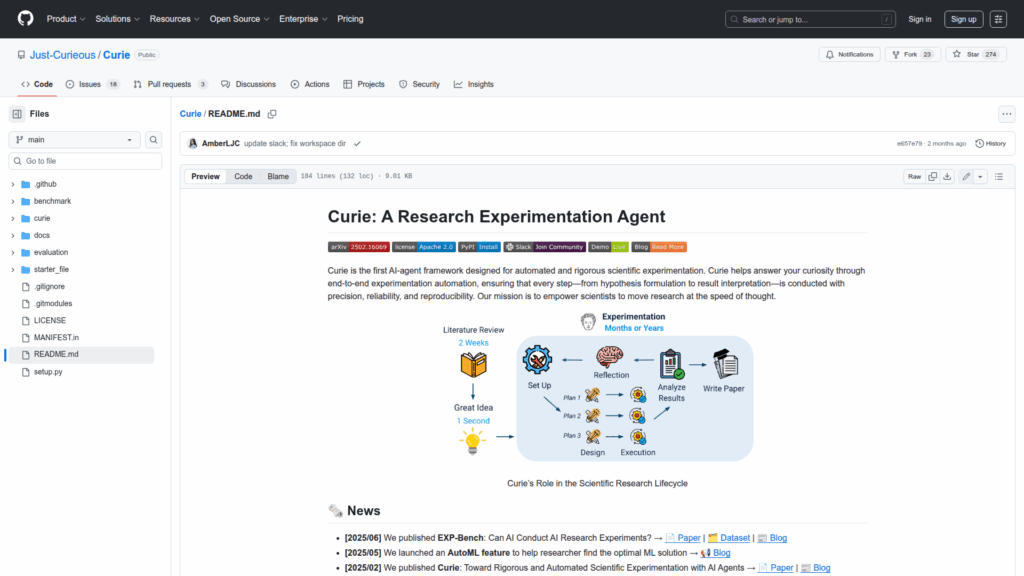This screenshot has width=1024, height=576.
Task: Open the Resources menu
Action: tap(174, 19)
